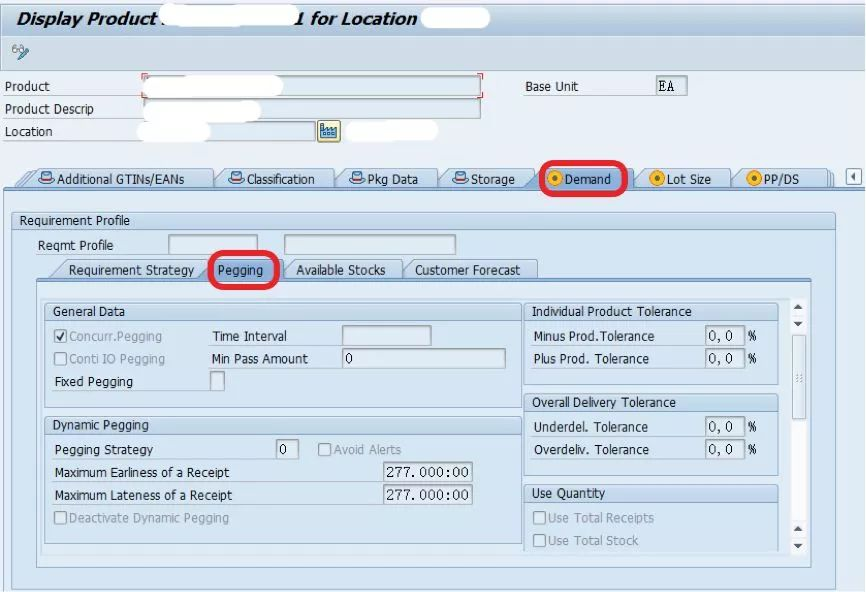
Task: Click the Min Pass Amount field
Action: 424,358
